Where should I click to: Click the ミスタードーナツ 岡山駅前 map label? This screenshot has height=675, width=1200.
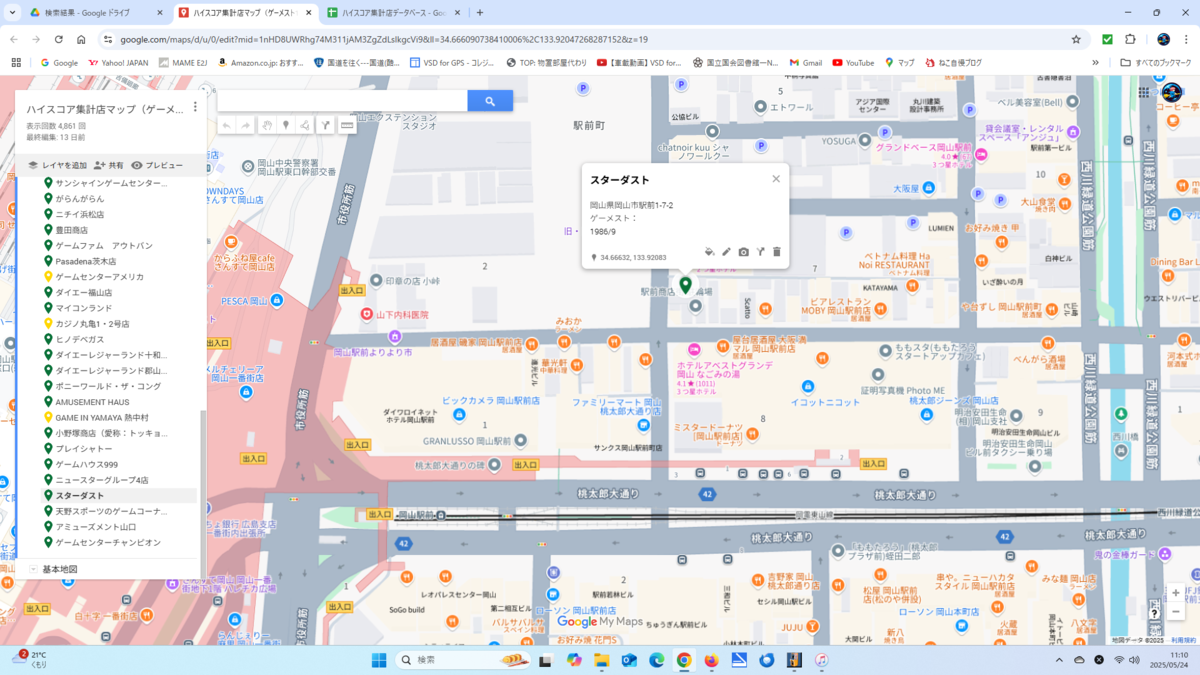(x=707, y=431)
